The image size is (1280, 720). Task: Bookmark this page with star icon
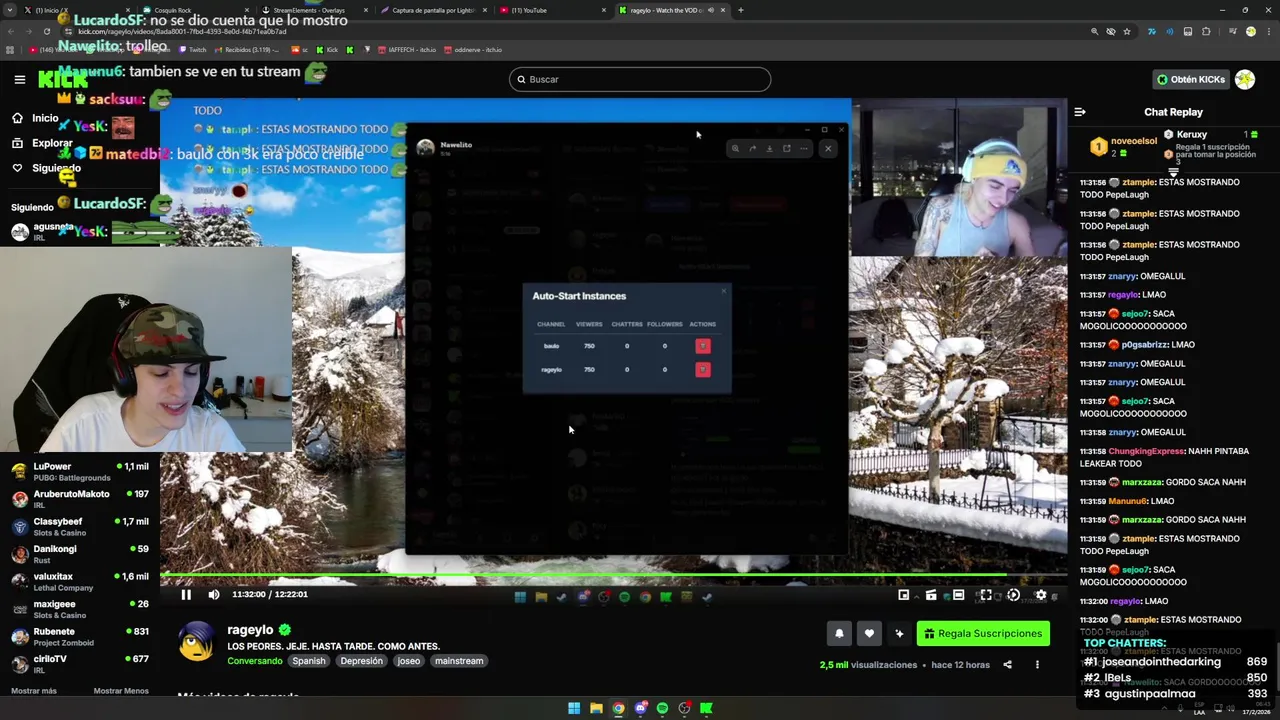1127,31
